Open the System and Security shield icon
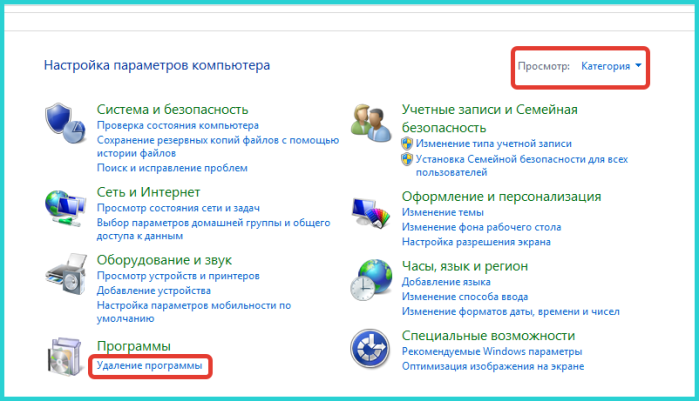The width and height of the screenshot is (699, 401). 66,123
